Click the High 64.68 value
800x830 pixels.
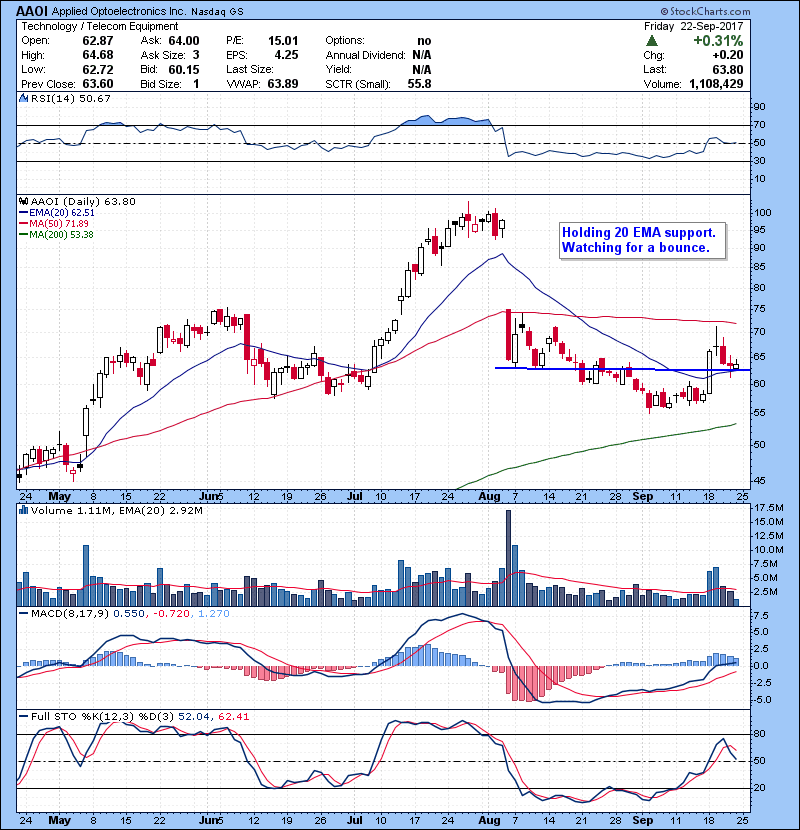[x=98, y=55]
